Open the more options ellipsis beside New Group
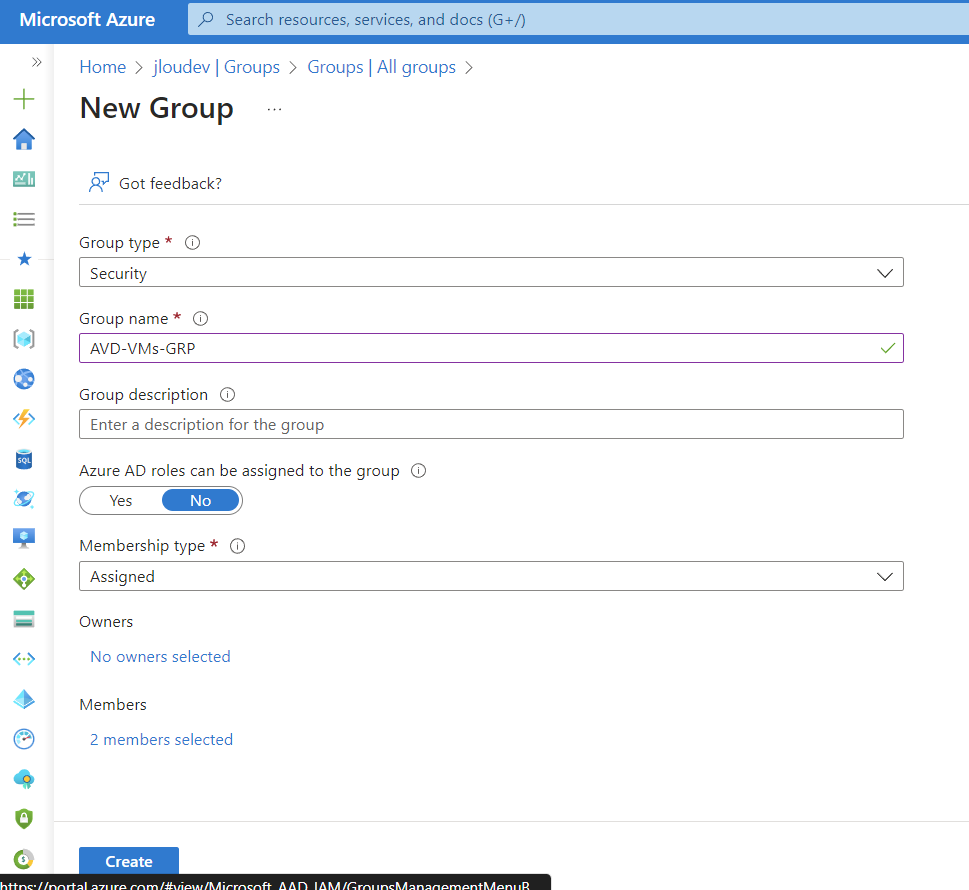 point(274,109)
